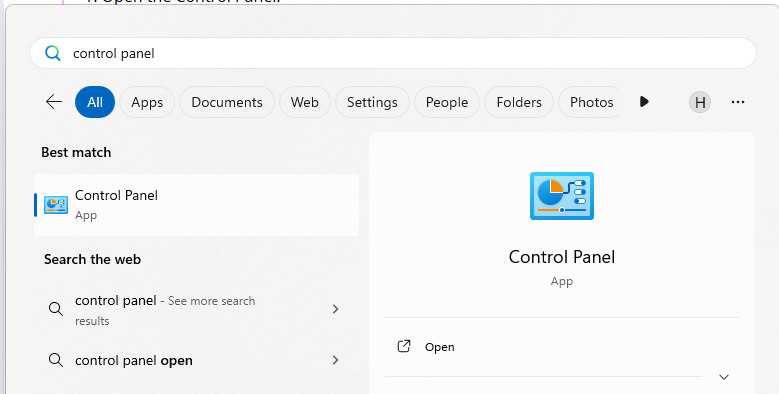This screenshot has width=779, height=394.
Task: Click the large Control Panel icon in preview pane
Action: (562, 196)
